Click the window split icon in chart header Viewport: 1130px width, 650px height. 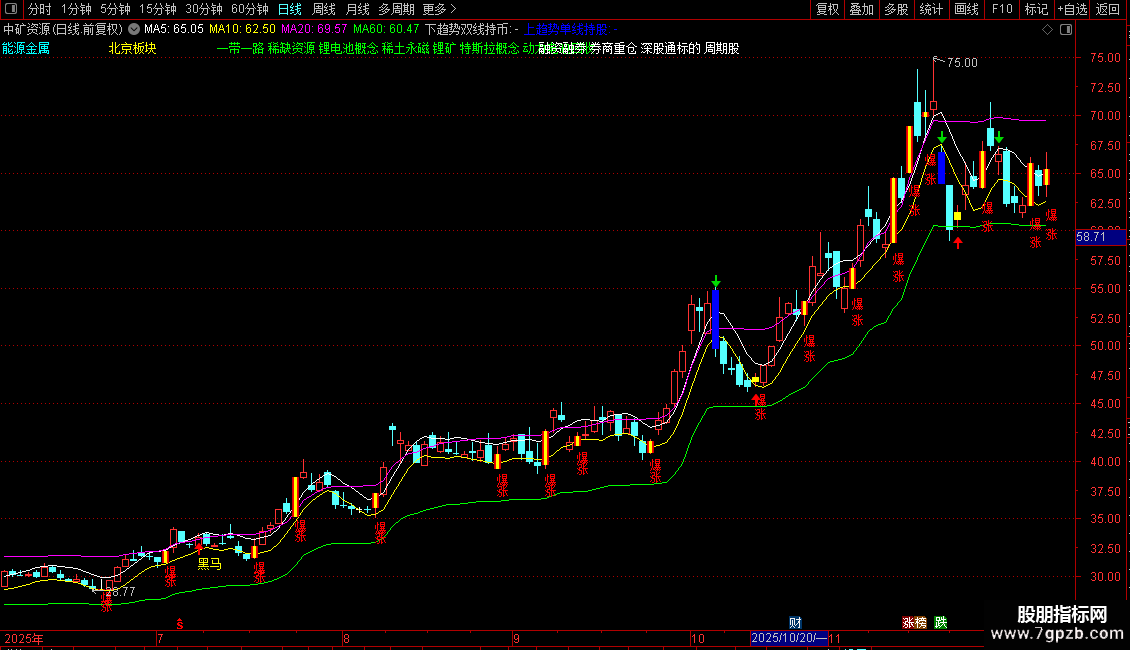point(1066,30)
